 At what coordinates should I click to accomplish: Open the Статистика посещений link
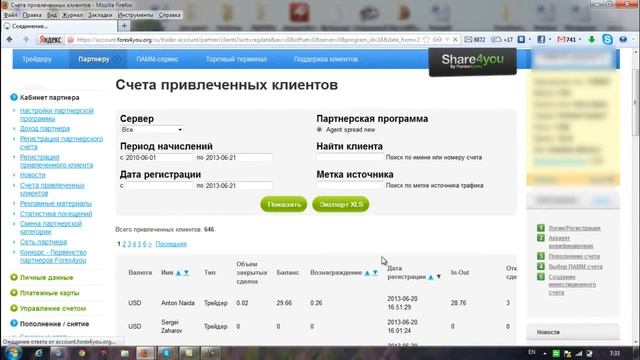56,214
